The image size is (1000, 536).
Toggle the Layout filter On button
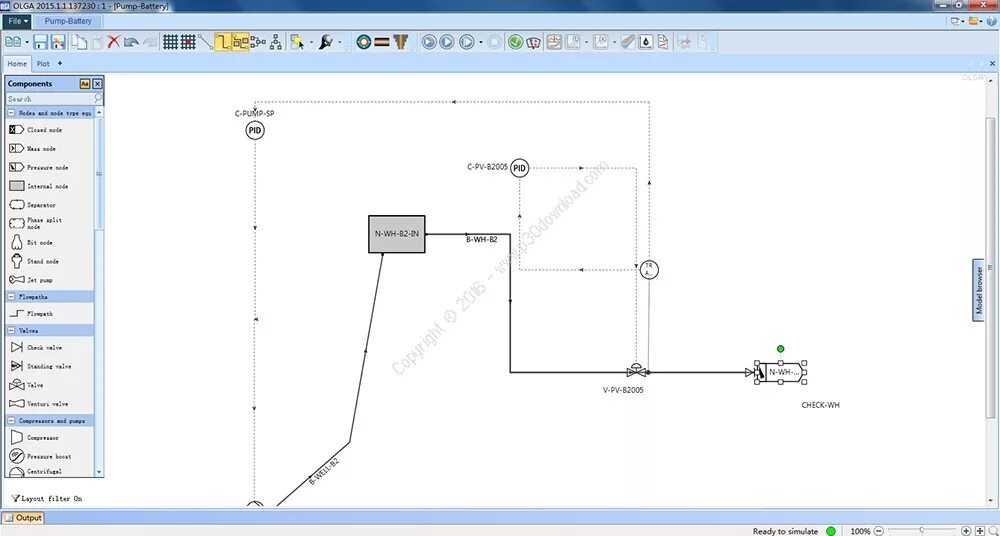pyautogui.click(x=47, y=498)
